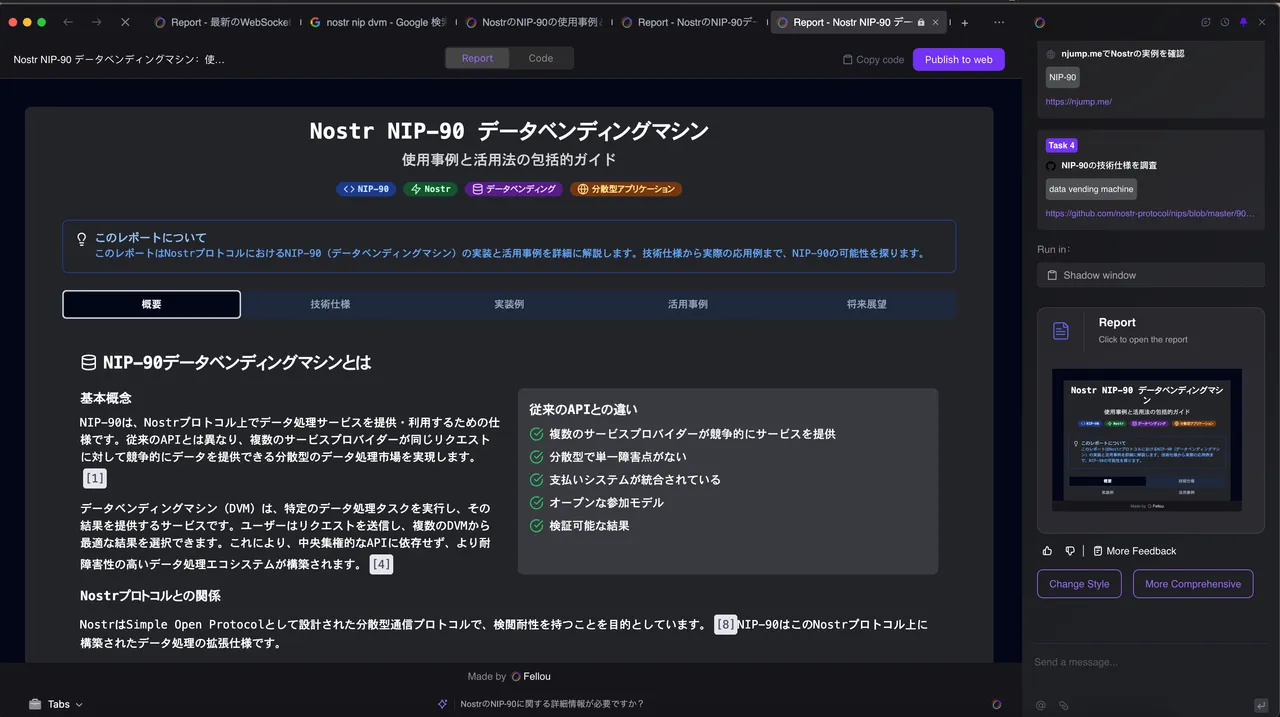The width and height of the screenshot is (1280, 717).
Task: Open More Feedback
Action: [1134, 551]
